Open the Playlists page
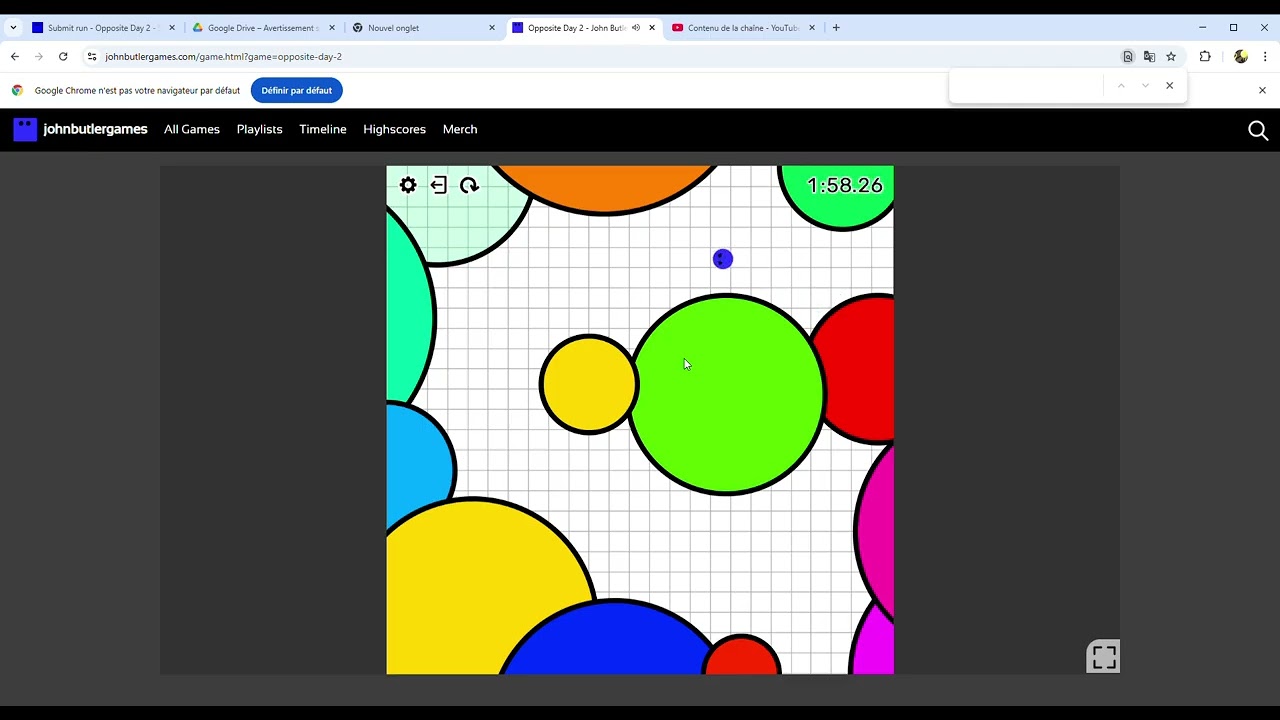Image resolution: width=1280 pixels, height=720 pixels. (x=259, y=129)
